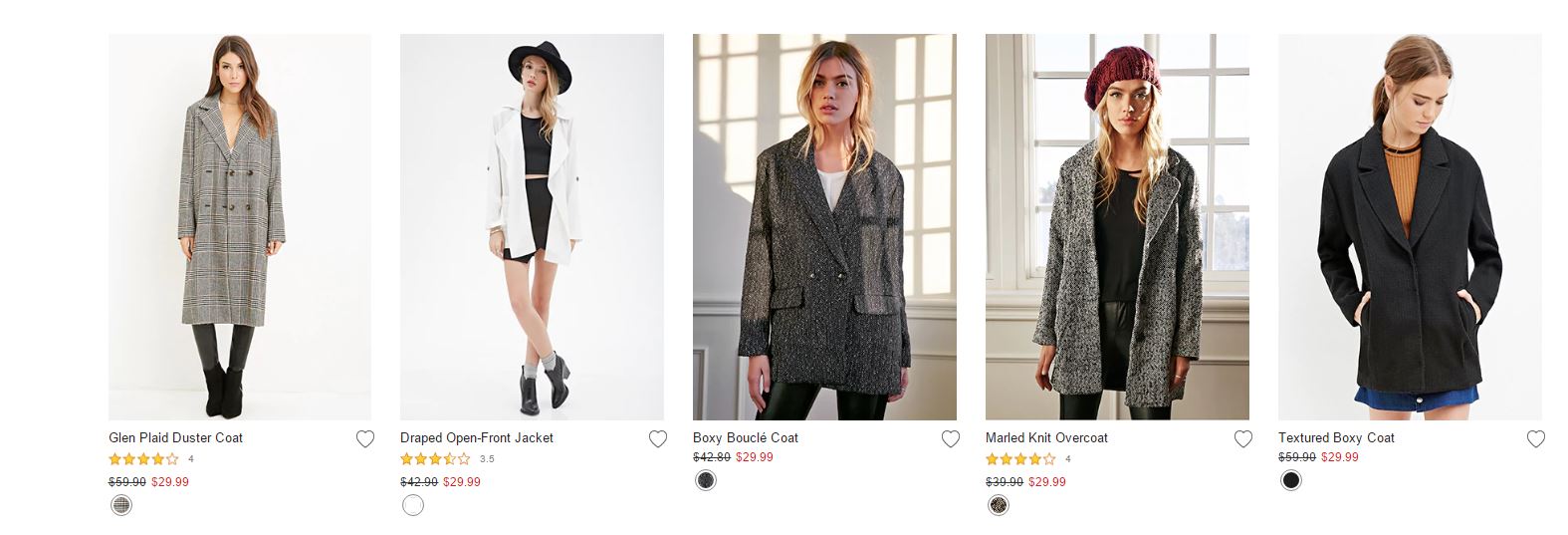Favorite the Glen Plaid Duster Coat heart
The height and width of the screenshot is (535, 1568).
[365, 439]
